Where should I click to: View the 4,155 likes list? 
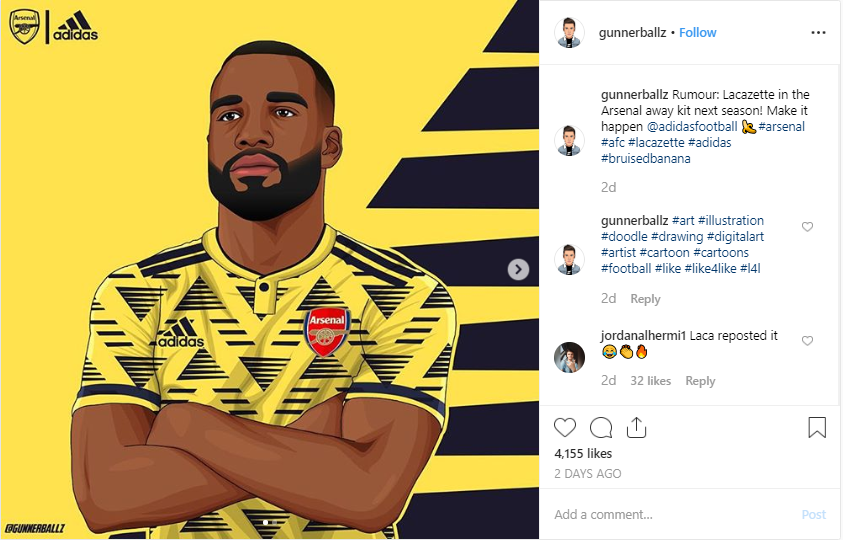click(x=585, y=453)
